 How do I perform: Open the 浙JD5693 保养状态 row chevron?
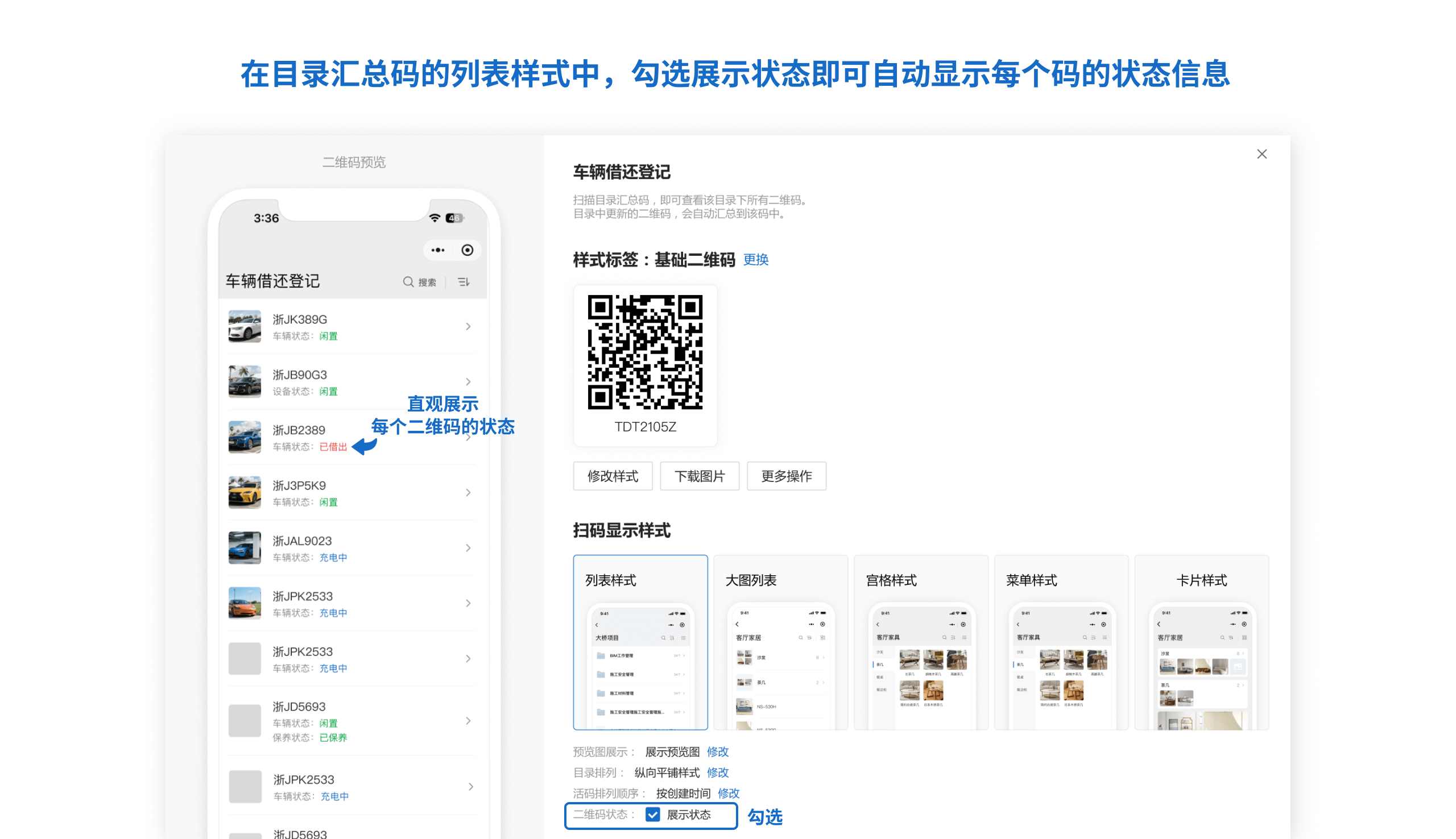pyautogui.click(x=468, y=721)
